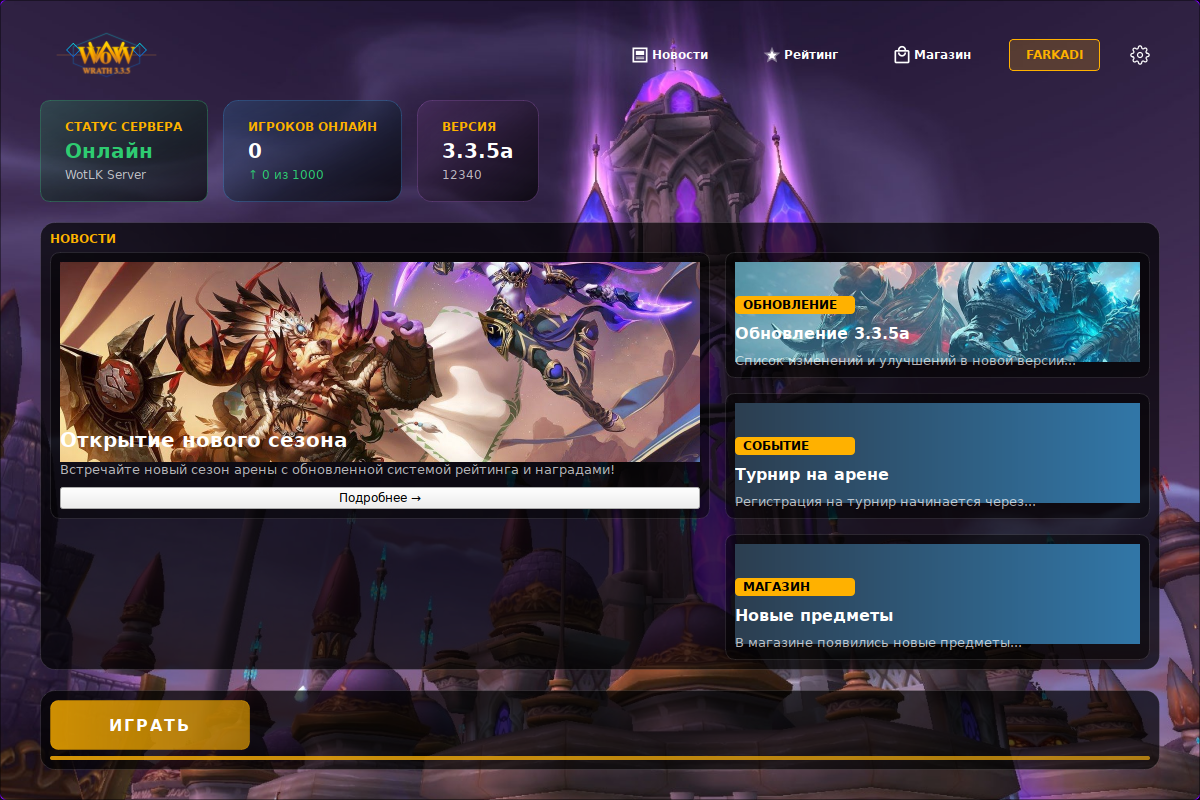
Task: Click the news document icon beside Новости
Action: (x=638, y=54)
